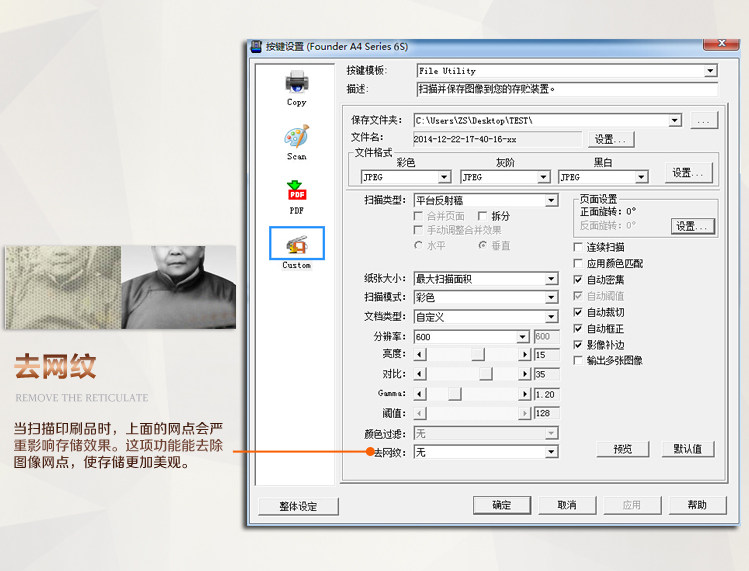Select the Scan palette icon
The image size is (749, 571).
(297, 137)
